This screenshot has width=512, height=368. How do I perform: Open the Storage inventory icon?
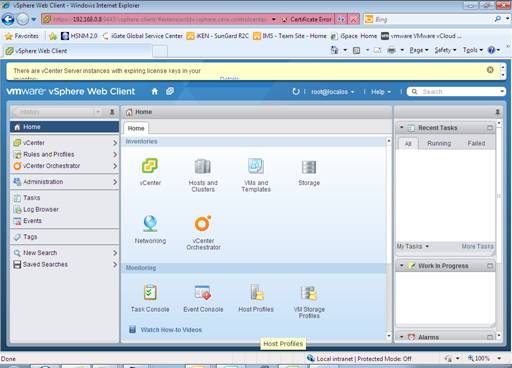coord(309,167)
